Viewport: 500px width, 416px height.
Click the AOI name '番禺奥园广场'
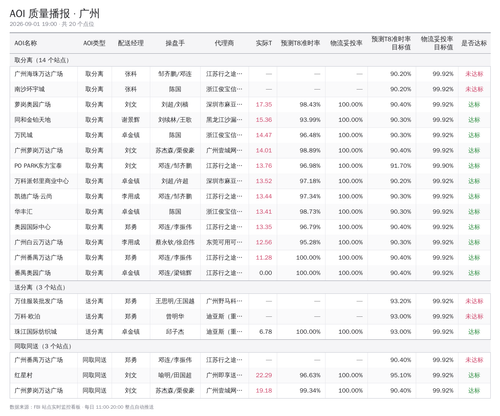[x=33, y=273]
